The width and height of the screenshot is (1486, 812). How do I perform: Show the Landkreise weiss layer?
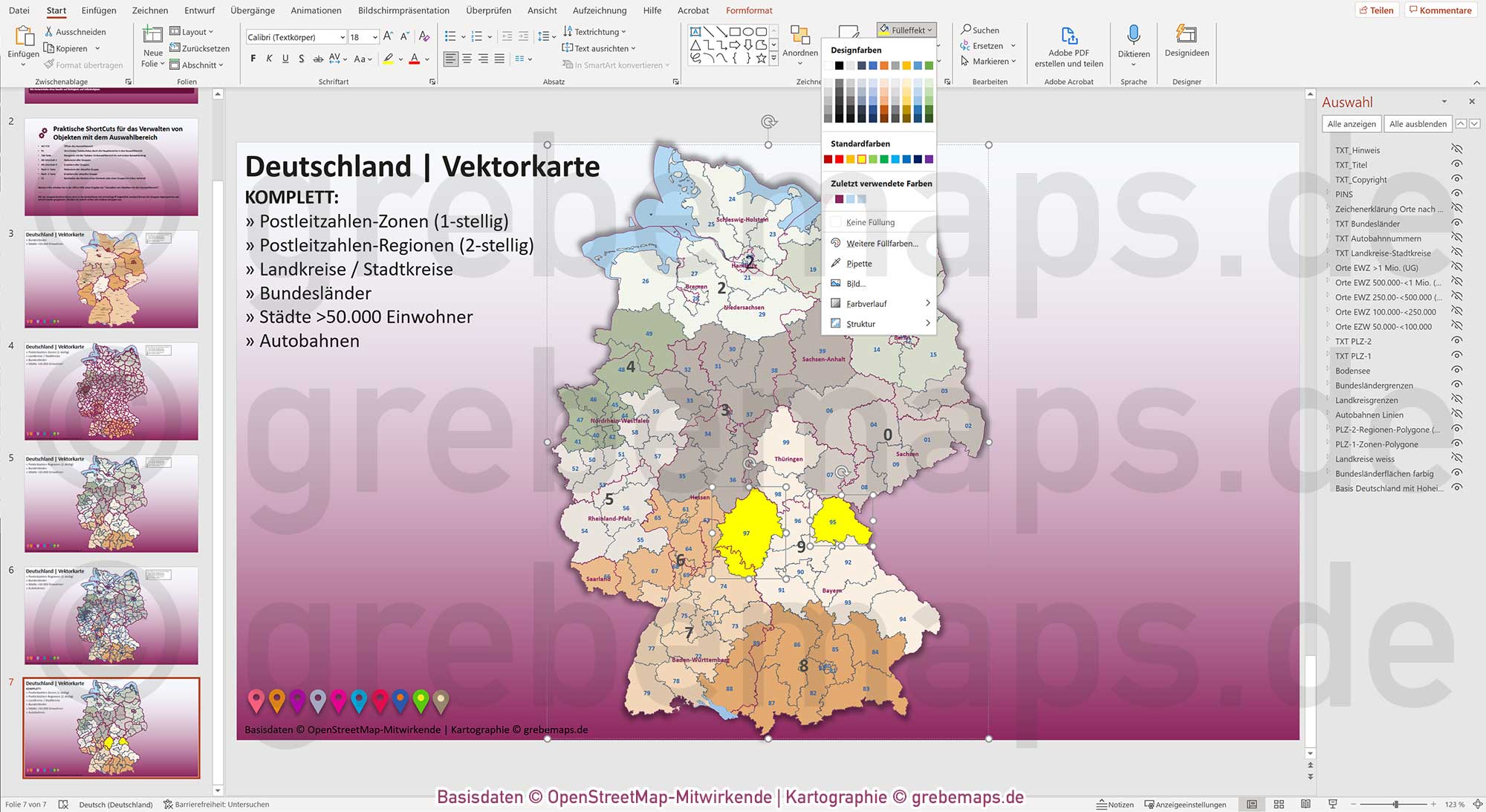click(x=1458, y=458)
